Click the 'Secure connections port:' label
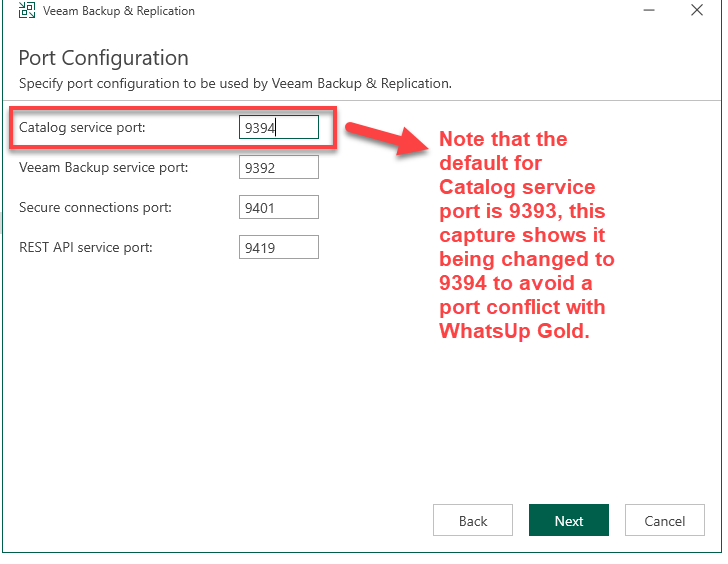 click(95, 207)
